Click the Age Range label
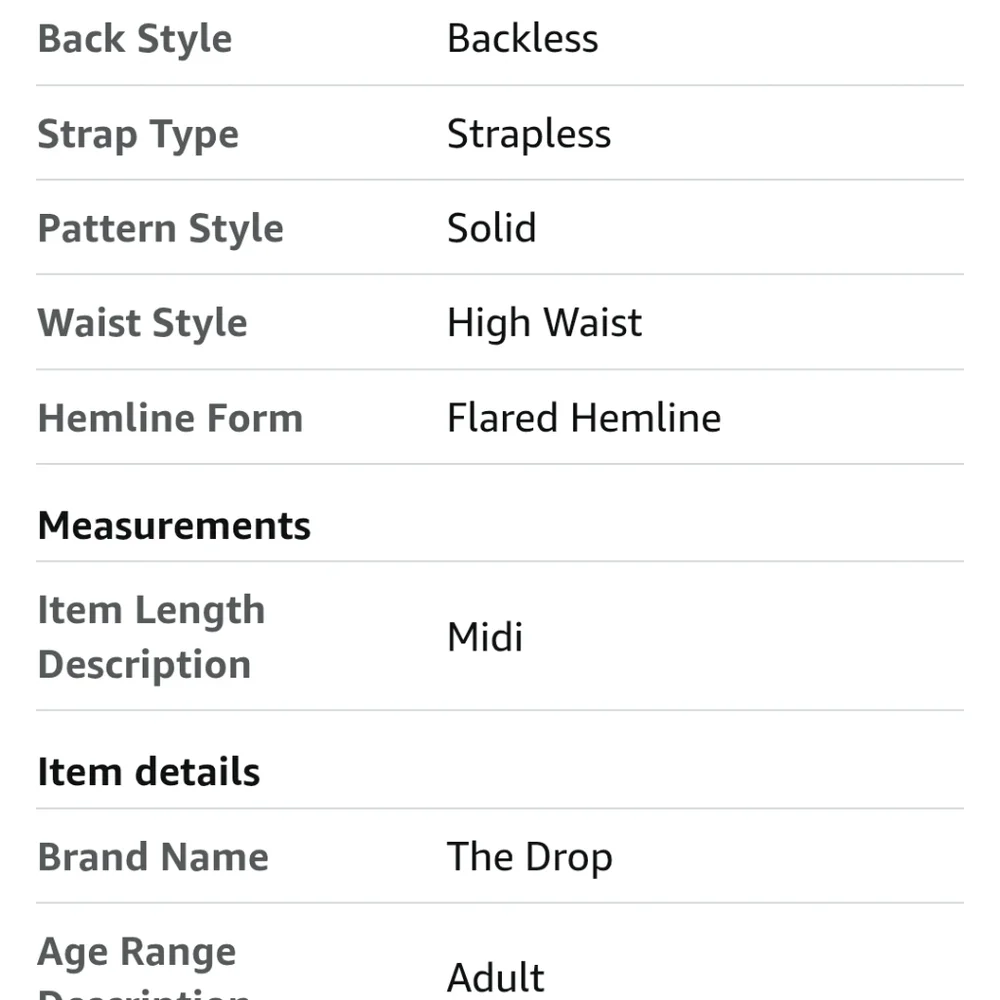The image size is (1000, 1000). 137,953
